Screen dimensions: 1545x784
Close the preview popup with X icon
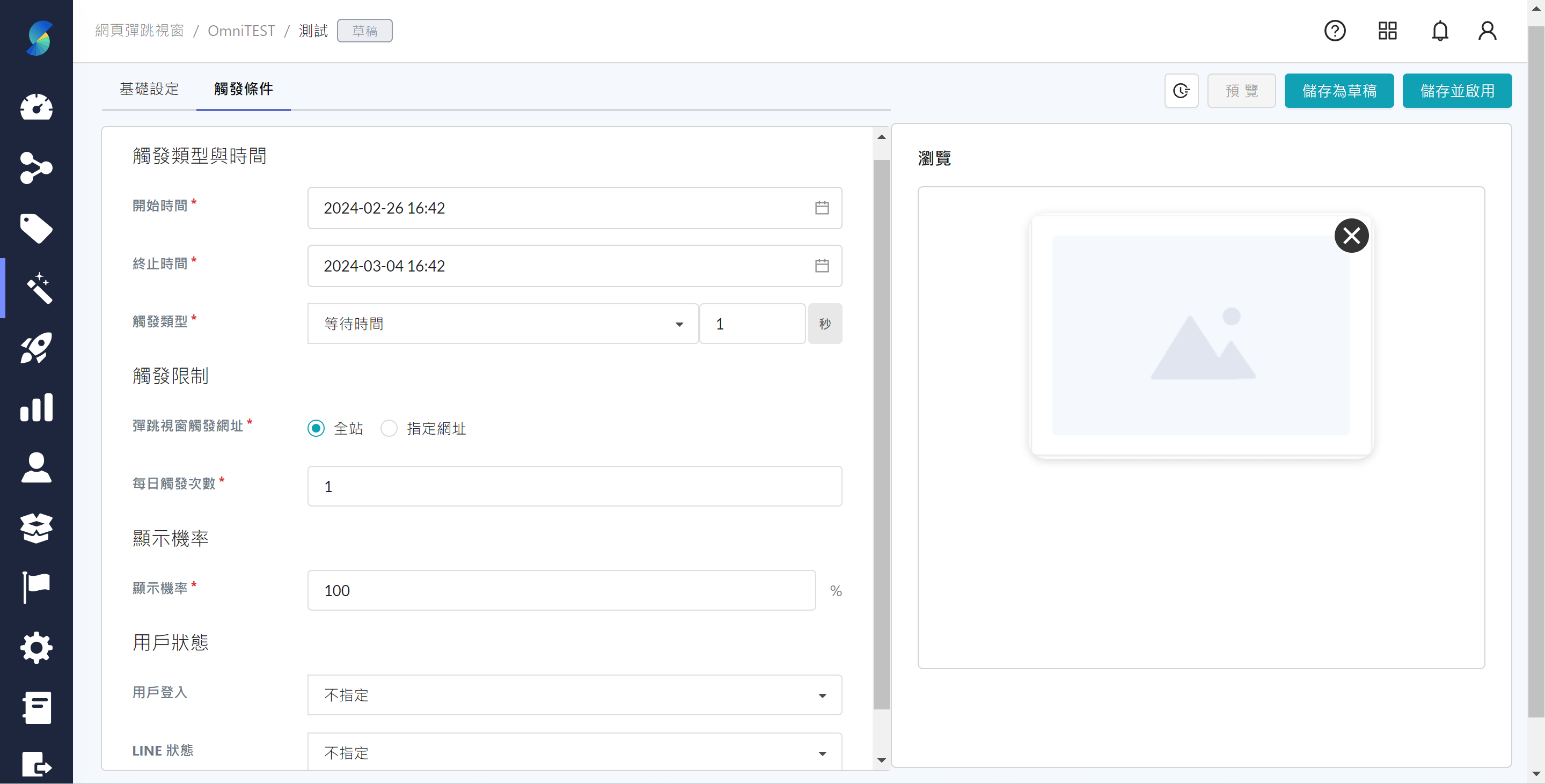[1351, 236]
